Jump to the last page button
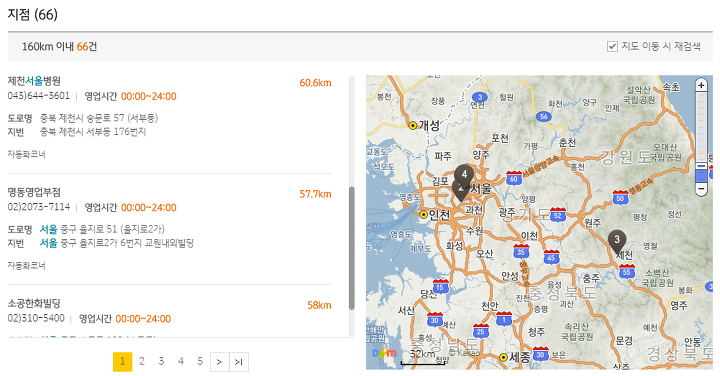720x376 pixels. coord(239,362)
